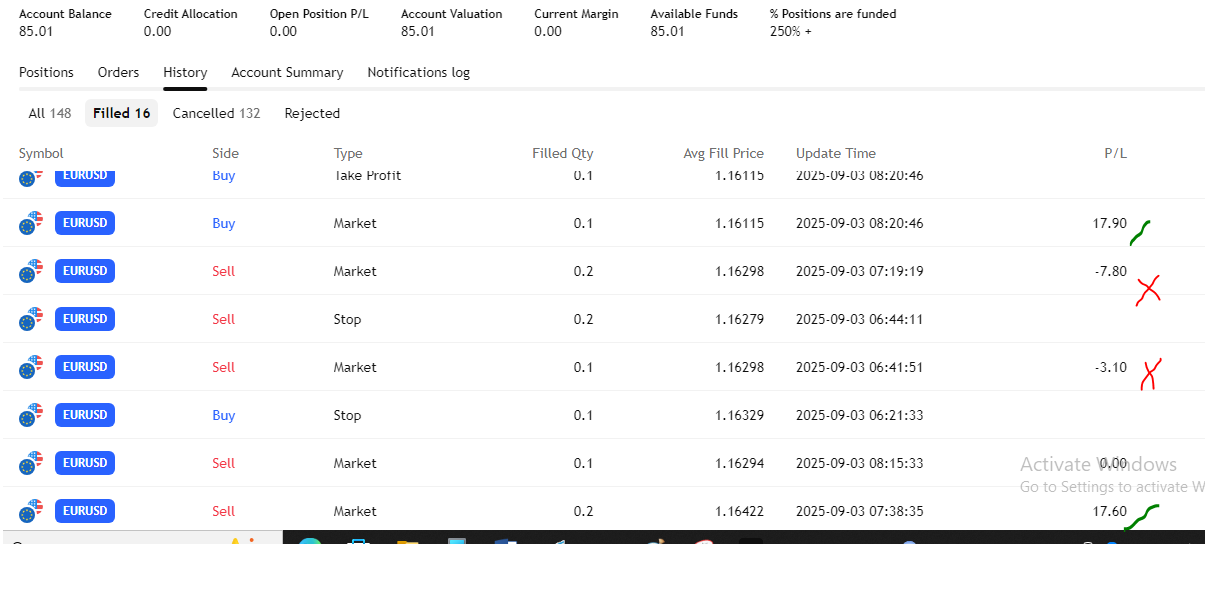Click the Symbol column header

(41, 153)
